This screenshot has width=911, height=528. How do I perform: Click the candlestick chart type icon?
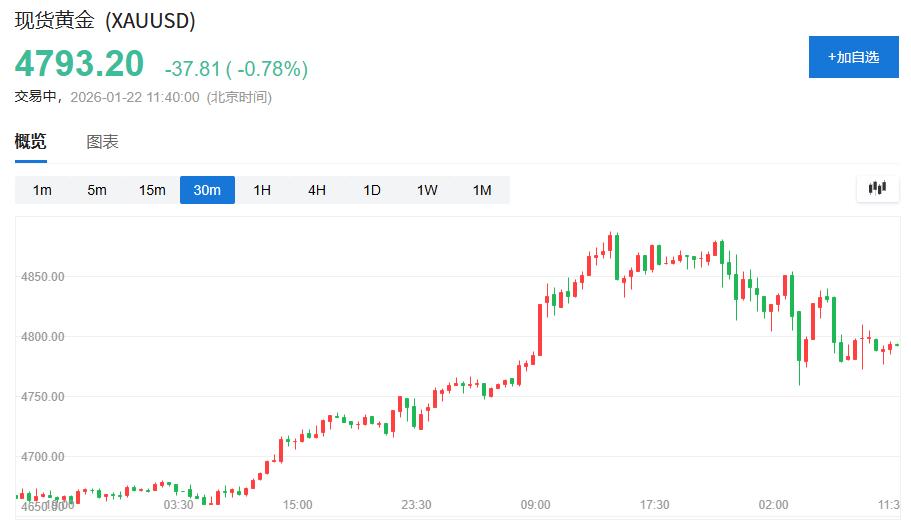click(x=878, y=188)
